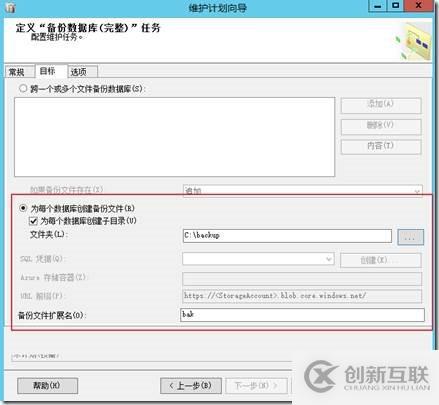Click the 下一步(N) button

(256, 386)
